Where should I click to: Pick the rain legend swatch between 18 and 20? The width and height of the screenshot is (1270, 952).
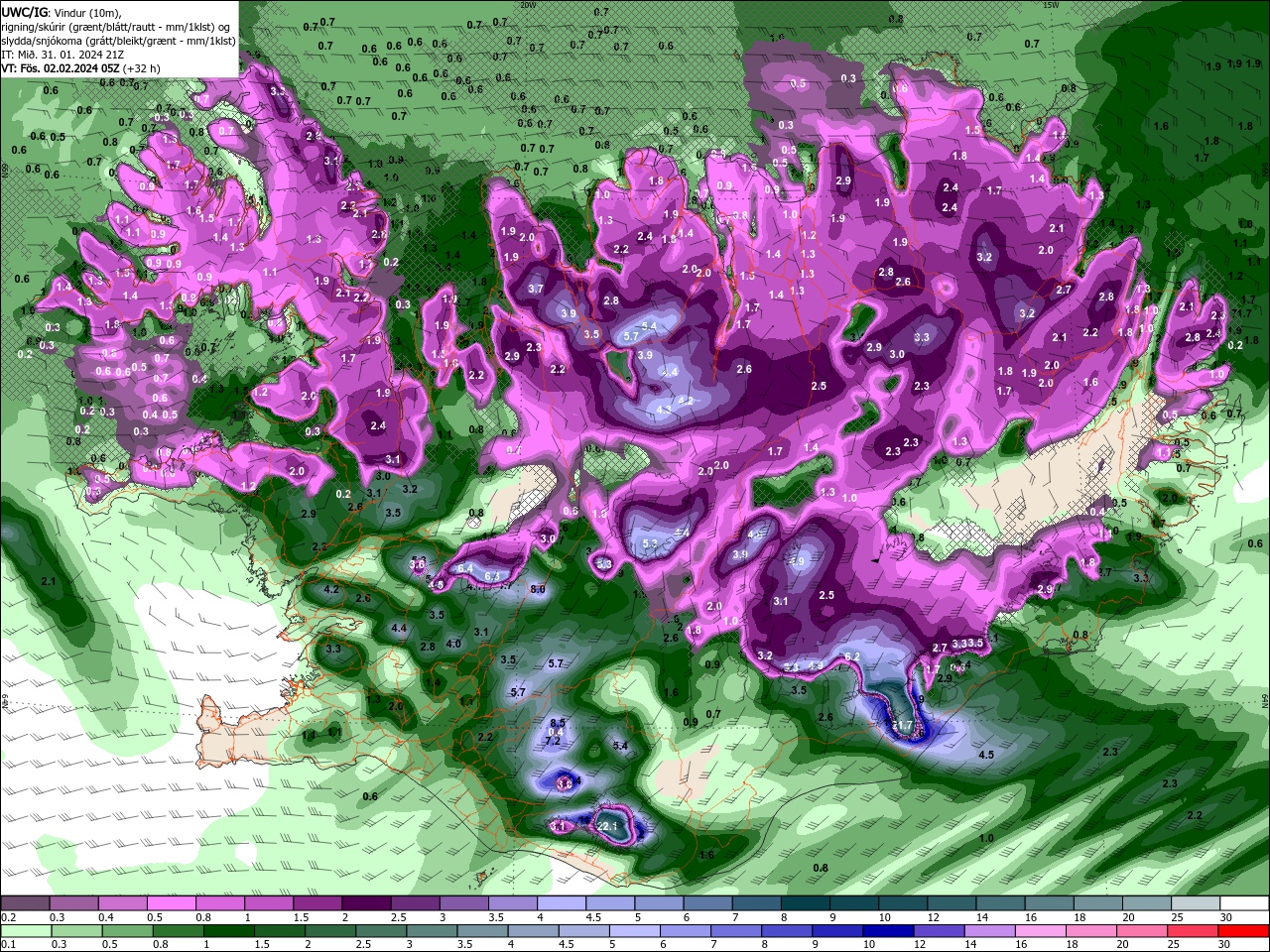pos(1092,931)
